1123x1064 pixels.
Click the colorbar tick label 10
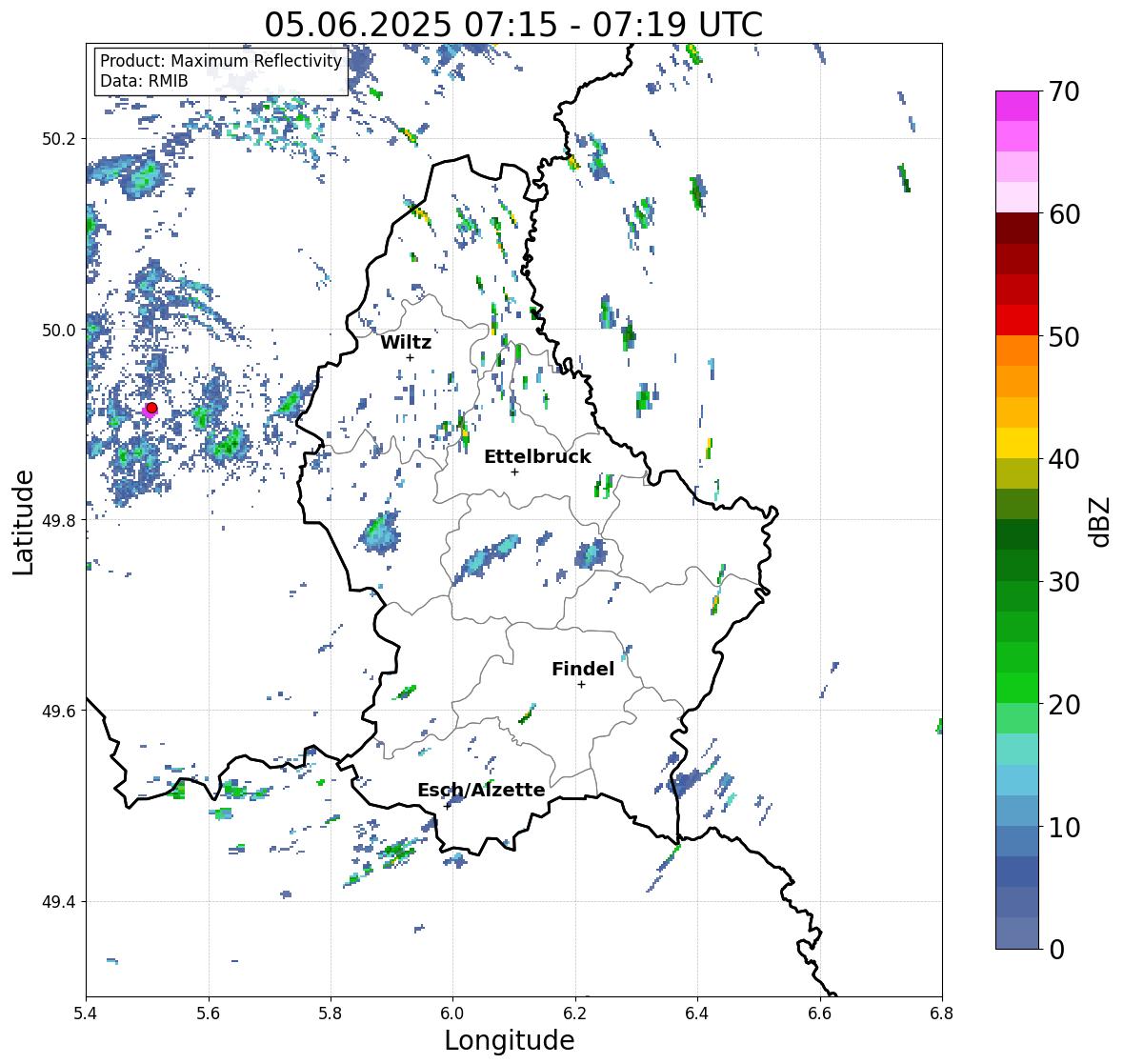click(1064, 827)
